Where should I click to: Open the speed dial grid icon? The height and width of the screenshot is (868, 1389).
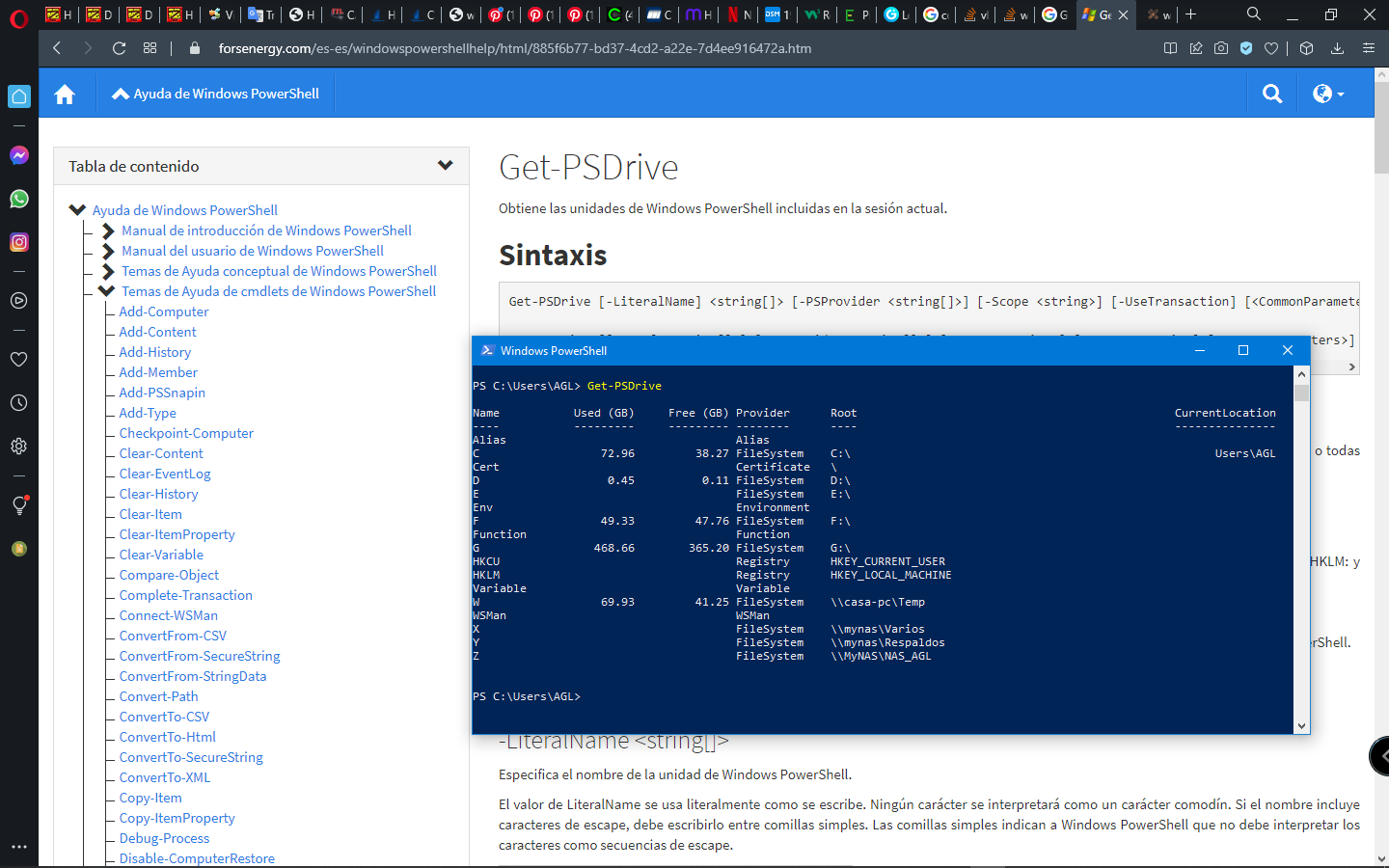(x=150, y=48)
